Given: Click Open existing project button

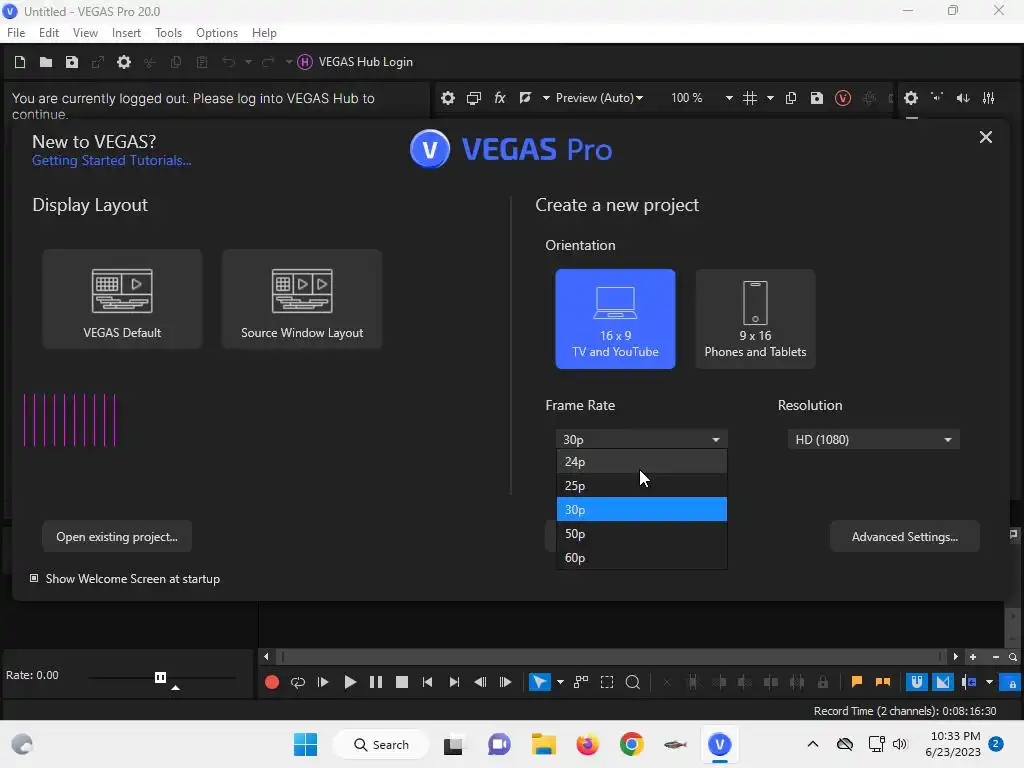Looking at the screenshot, I should coord(117,537).
